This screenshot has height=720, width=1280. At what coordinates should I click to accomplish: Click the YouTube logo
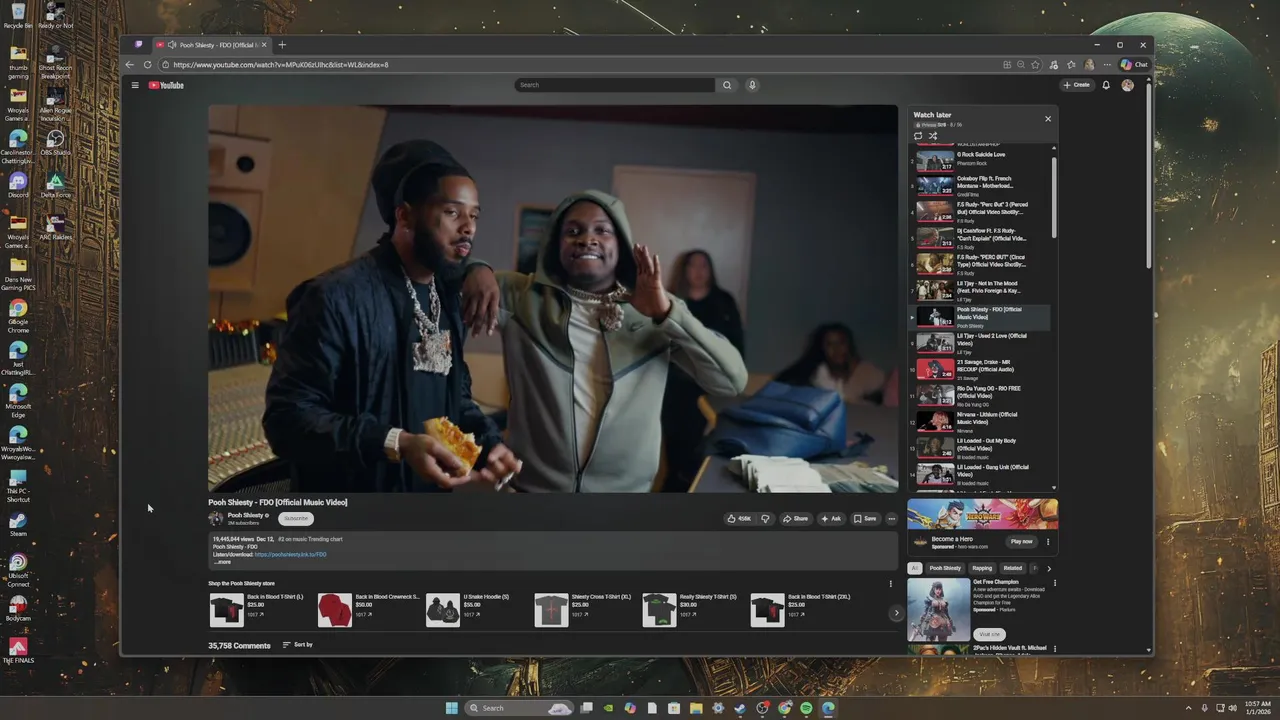click(166, 85)
